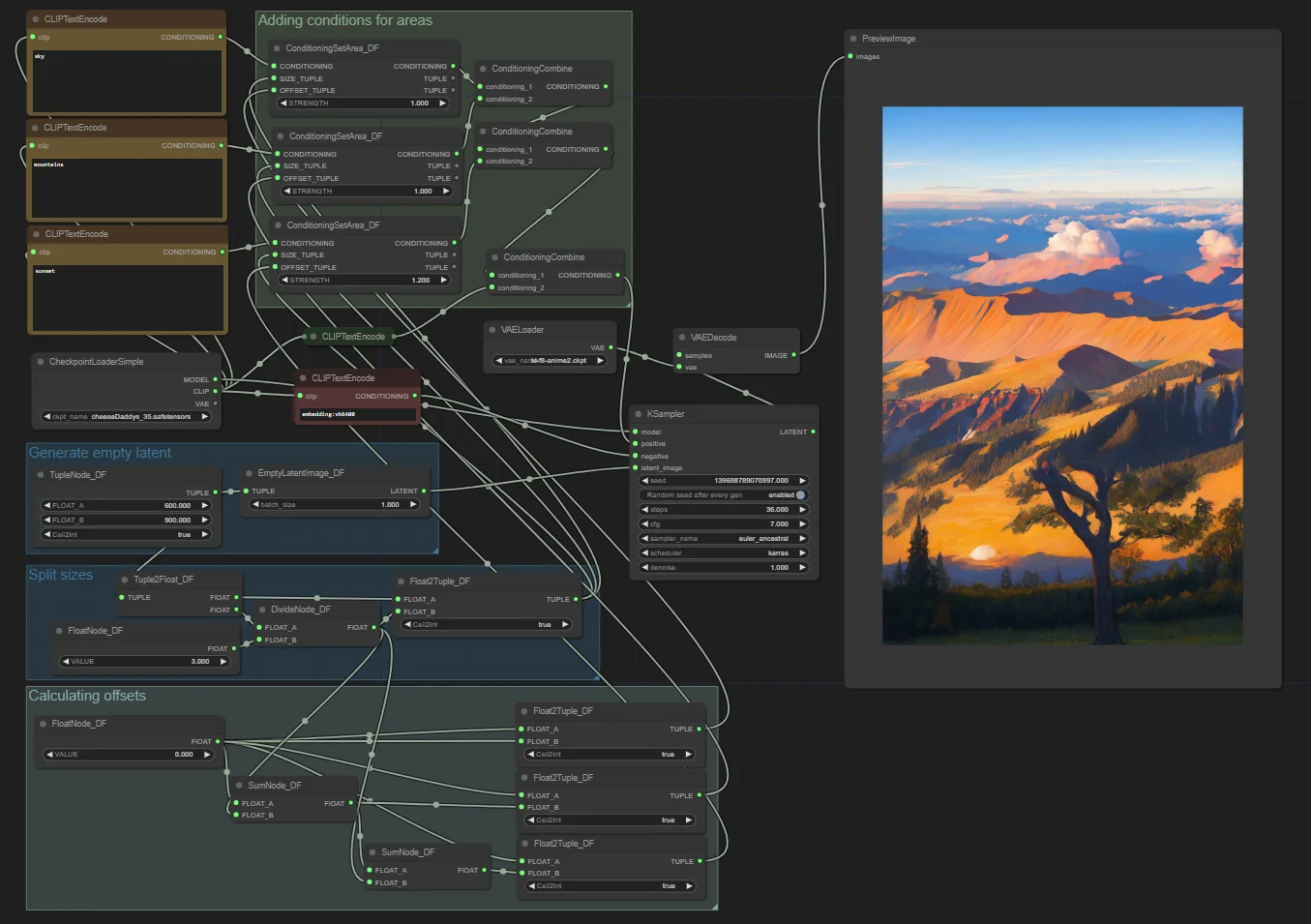
Task: Collapse the TupleNode_DF node via its dot
Action: (x=41, y=475)
